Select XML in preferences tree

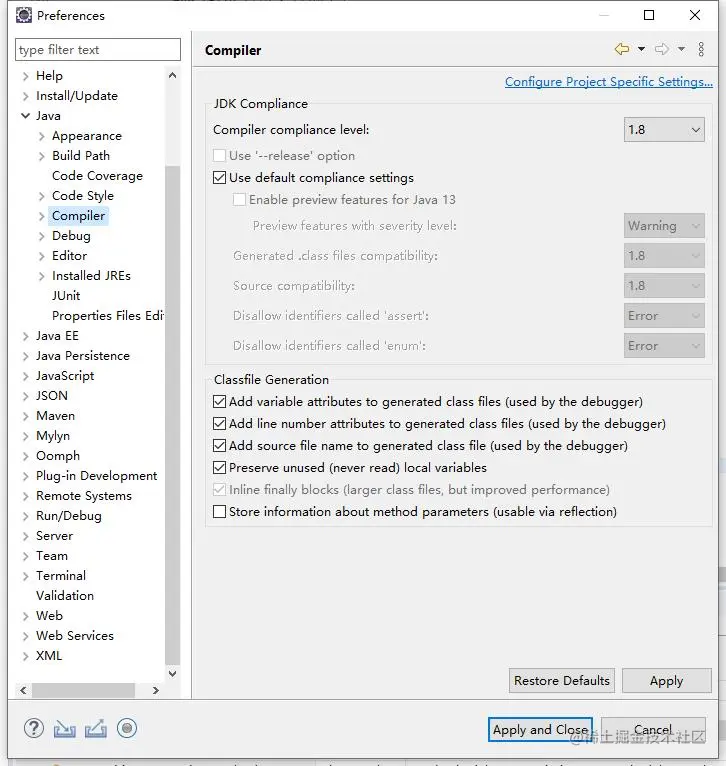(49, 656)
